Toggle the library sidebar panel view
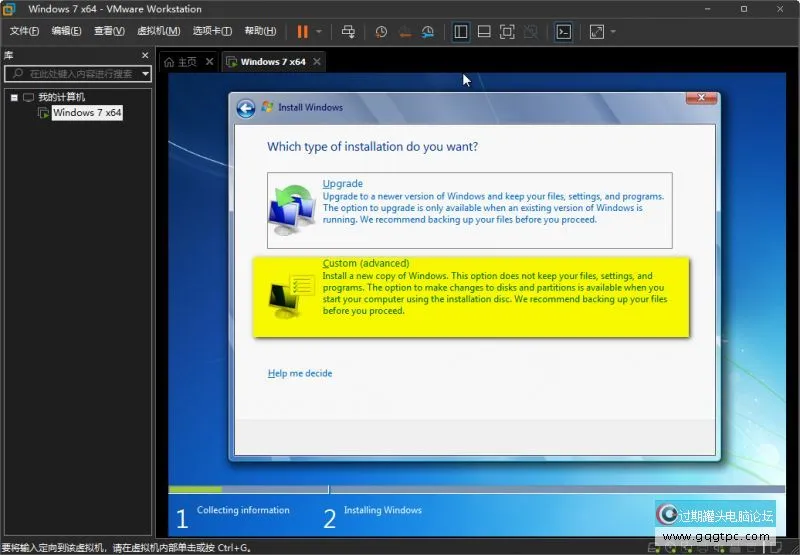Screen dimensions: 800x555 pos(461,31)
